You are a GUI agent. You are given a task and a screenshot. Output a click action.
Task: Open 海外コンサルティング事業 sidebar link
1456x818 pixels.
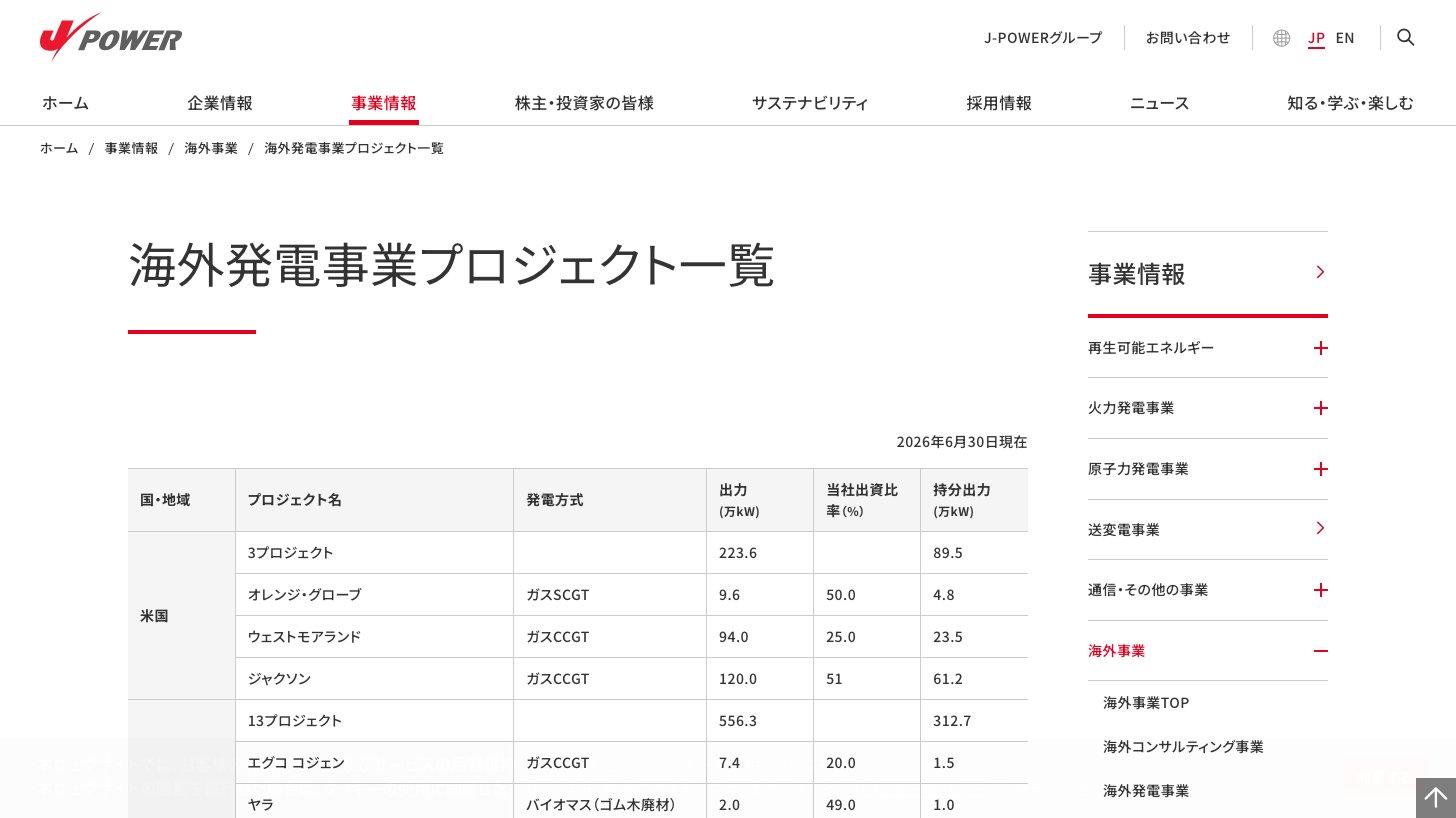[x=1183, y=747]
